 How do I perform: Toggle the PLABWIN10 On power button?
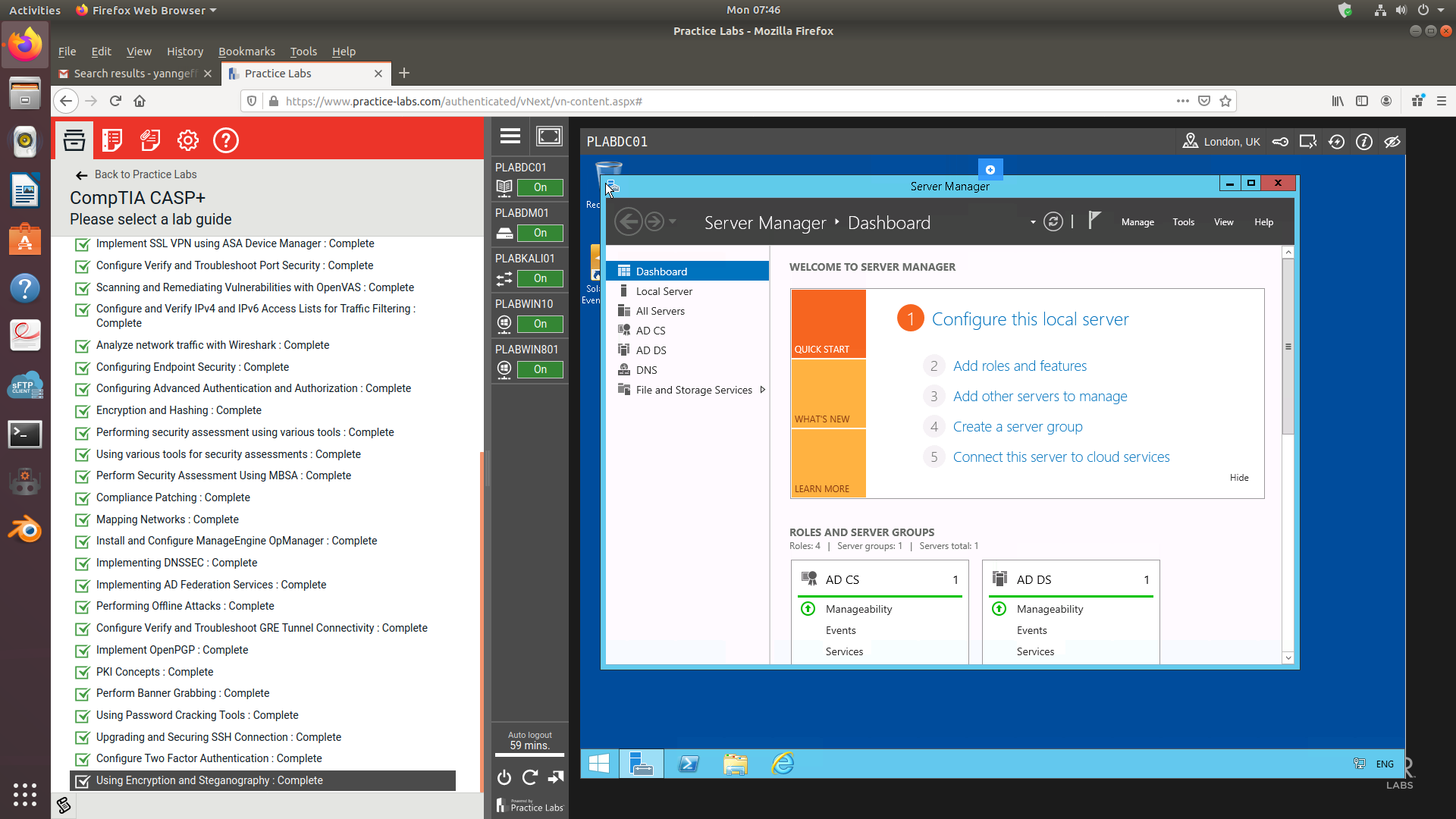pyautogui.click(x=540, y=324)
